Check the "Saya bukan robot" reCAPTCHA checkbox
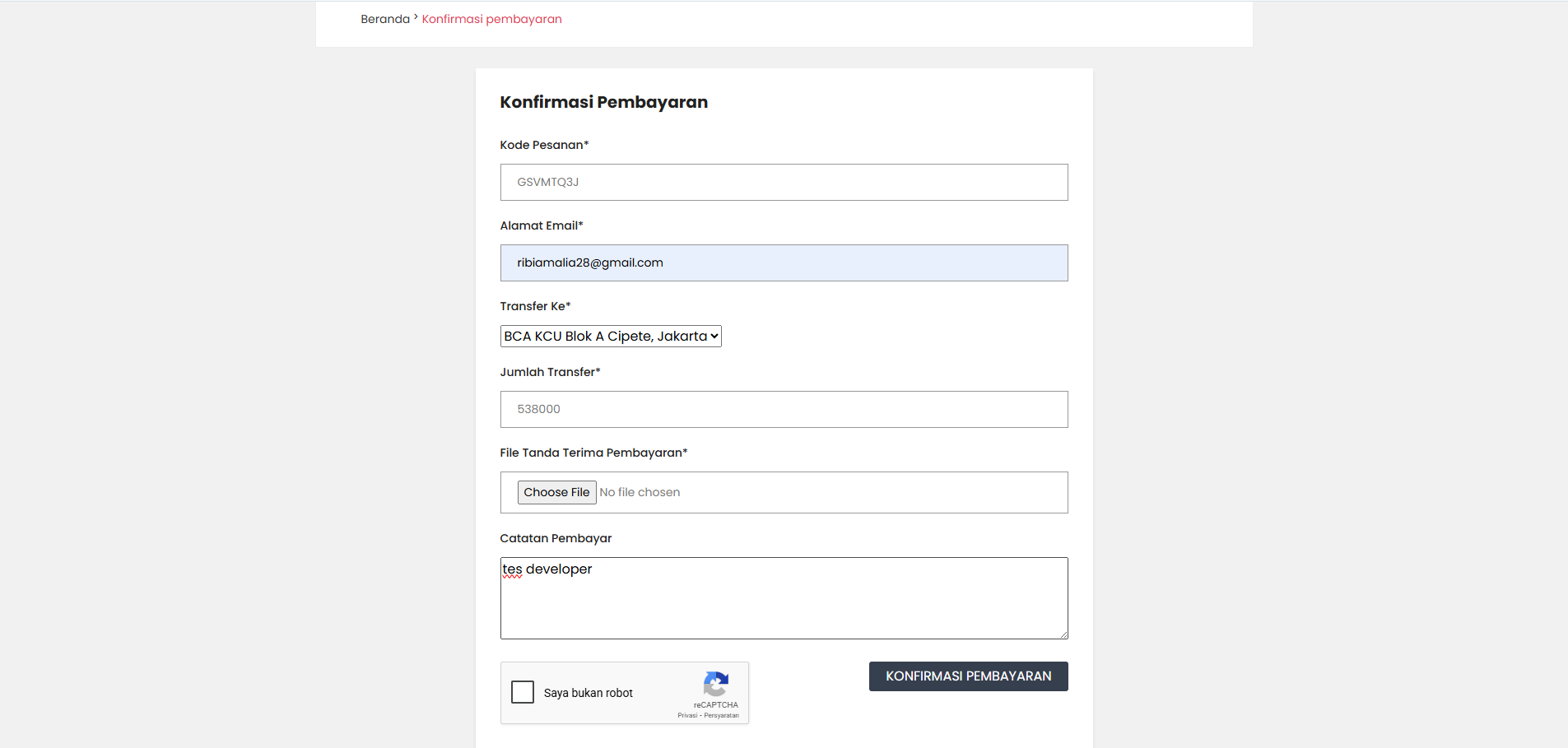The width and height of the screenshot is (1568, 748). pyautogui.click(x=523, y=692)
